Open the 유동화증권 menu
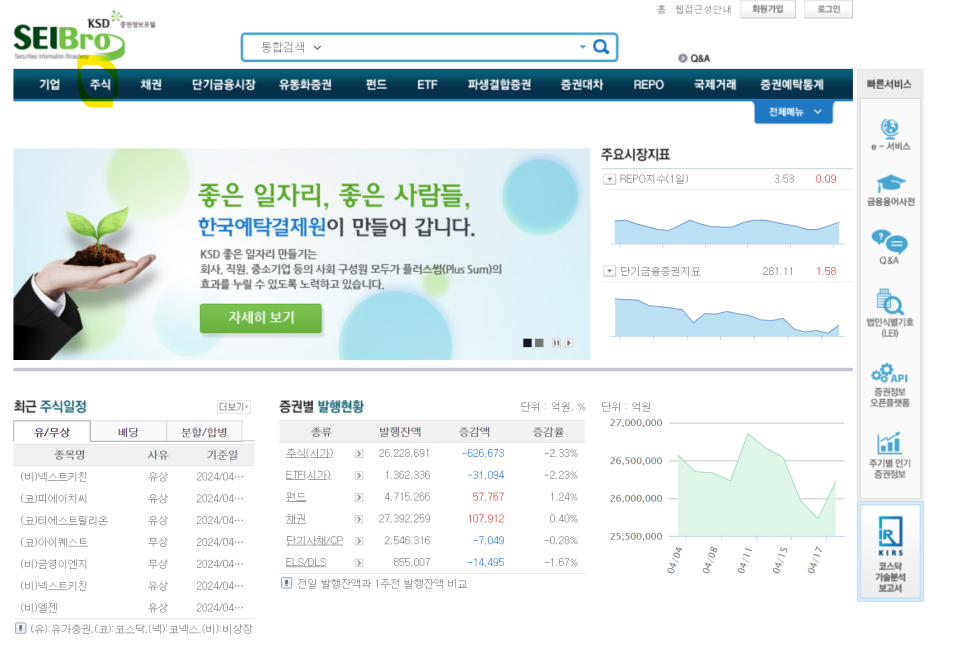This screenshot has width=966, height=650. point(305,84)
